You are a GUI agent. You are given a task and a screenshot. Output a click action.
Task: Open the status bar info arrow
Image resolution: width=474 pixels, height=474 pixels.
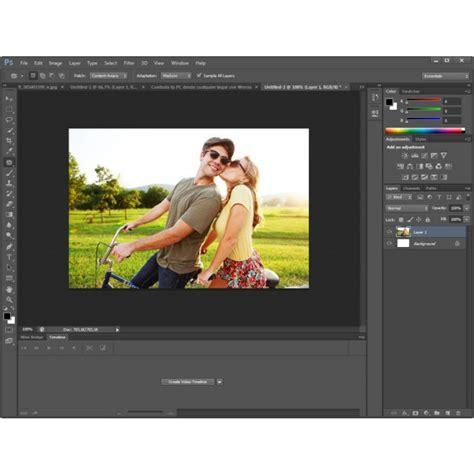[117, 330]
